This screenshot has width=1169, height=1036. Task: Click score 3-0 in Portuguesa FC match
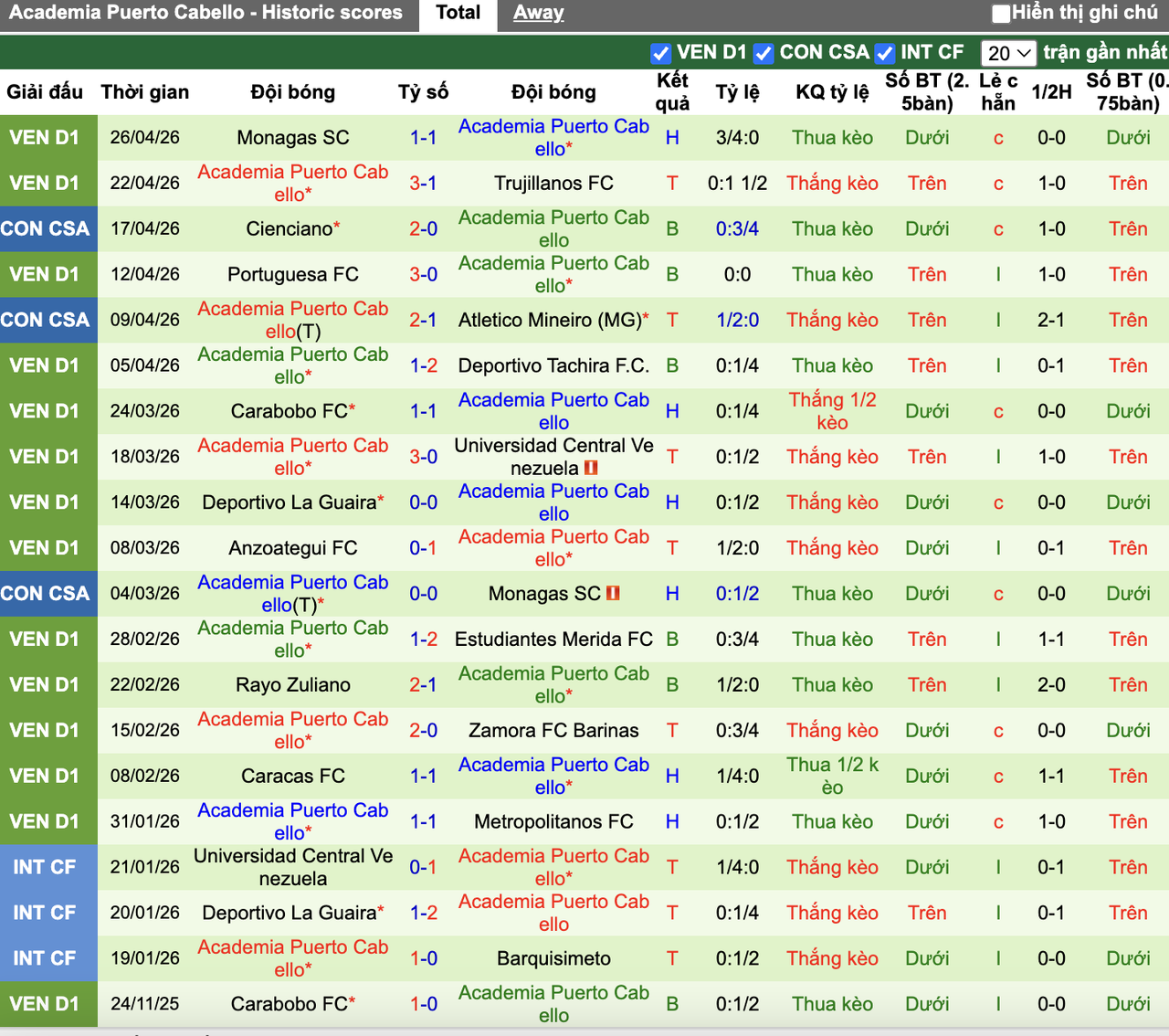(423, 275)
